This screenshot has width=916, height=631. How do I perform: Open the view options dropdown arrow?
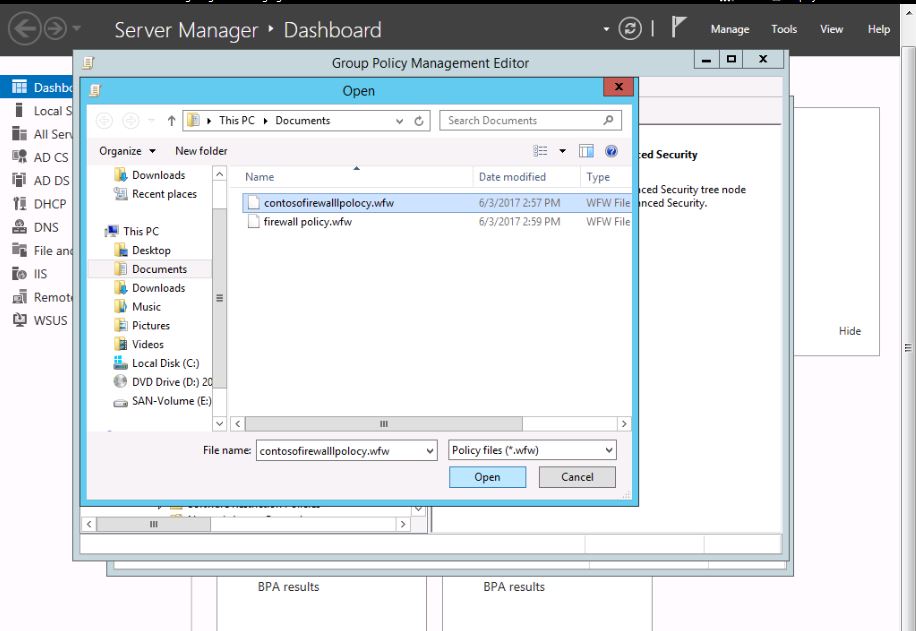pyautogui.click(x=562, y=151)
